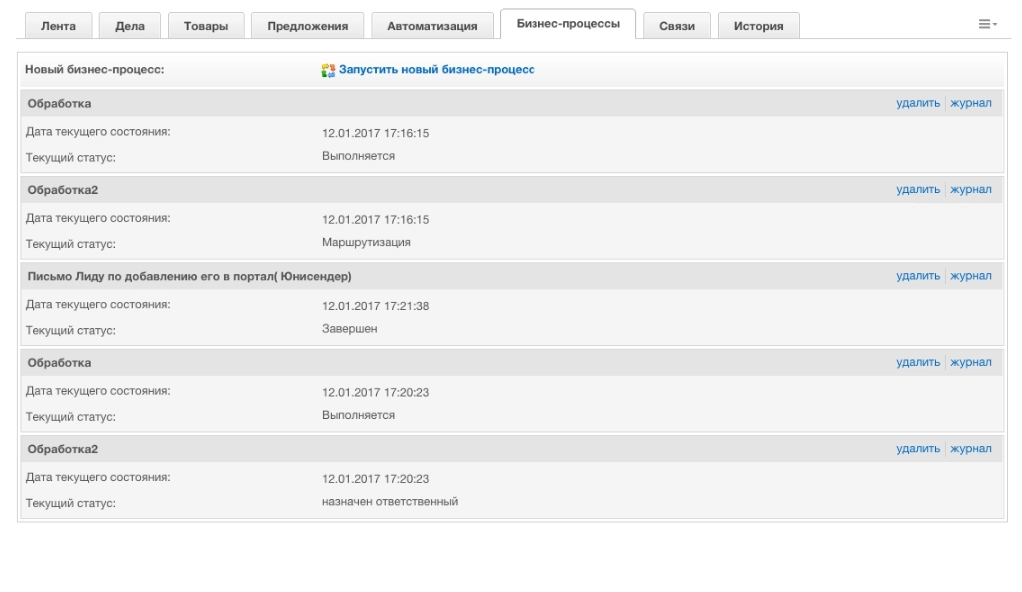The image size is (1022, 592).
Task: Delete the Обработка process dated 17:16:15
Action: click(x=917, y=103)
